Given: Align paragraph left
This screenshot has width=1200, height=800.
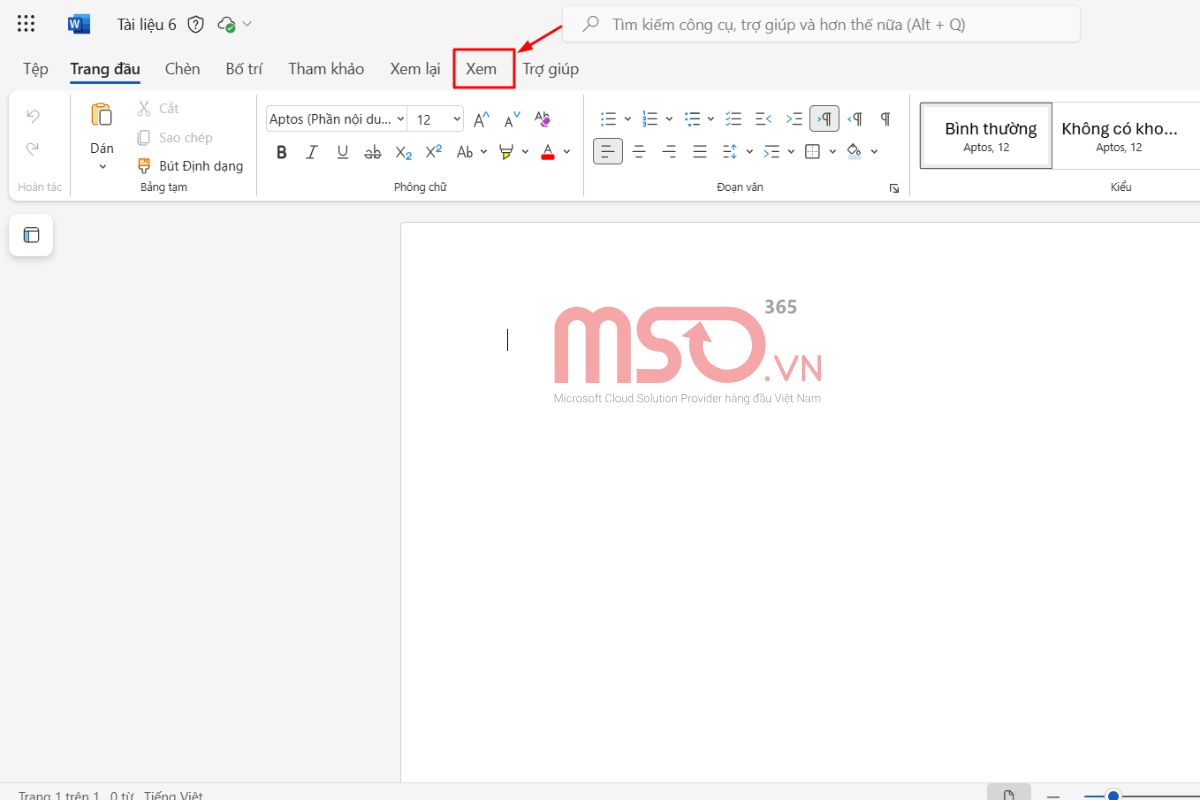Looking at the screenshot, I should 608,152.
